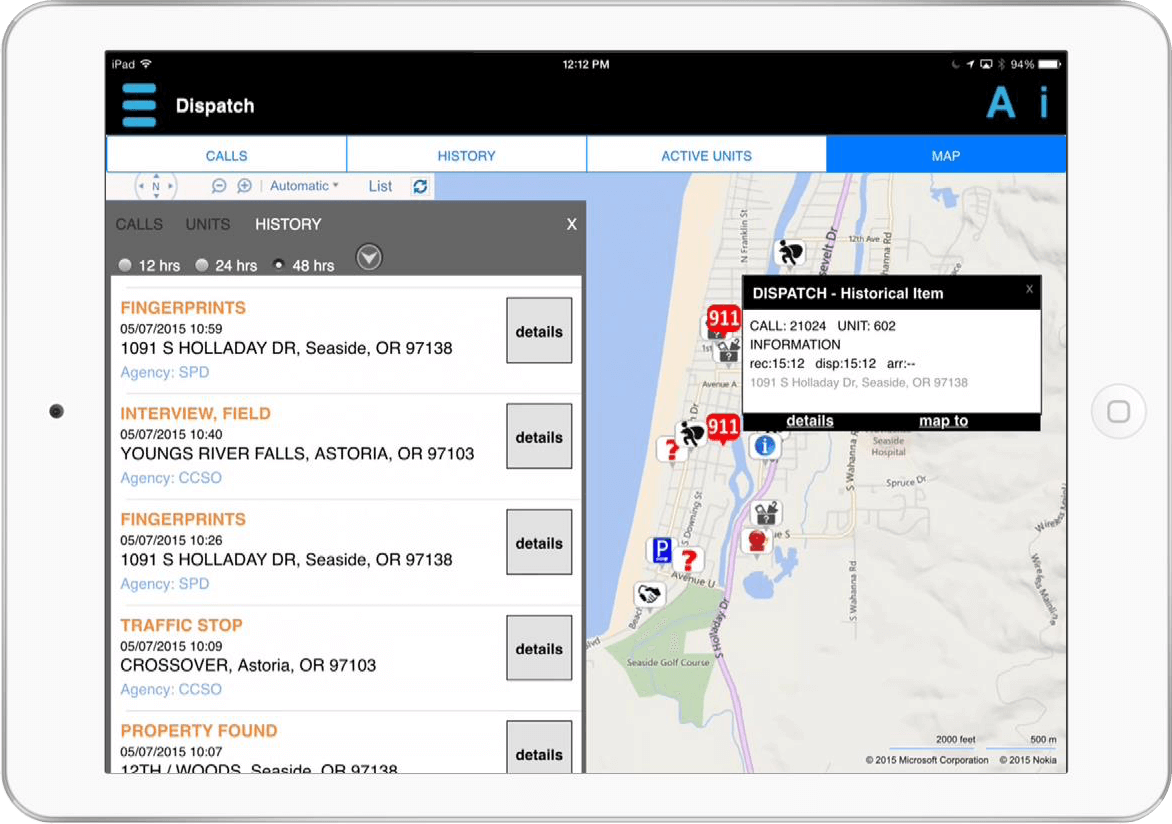Click the TRAFFIC STOP heading
This screenshot has height=824, width=1172.
point(182,625)
